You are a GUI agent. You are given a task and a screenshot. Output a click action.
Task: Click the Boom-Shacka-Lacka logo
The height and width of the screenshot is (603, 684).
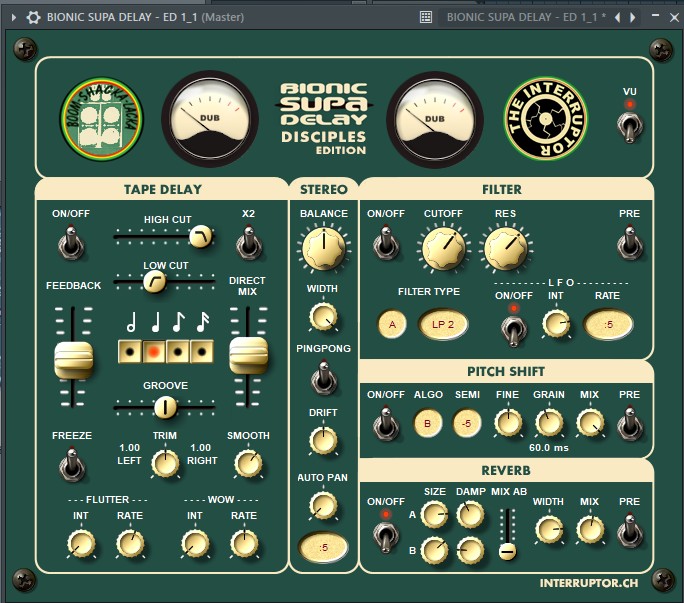[101, 119]
